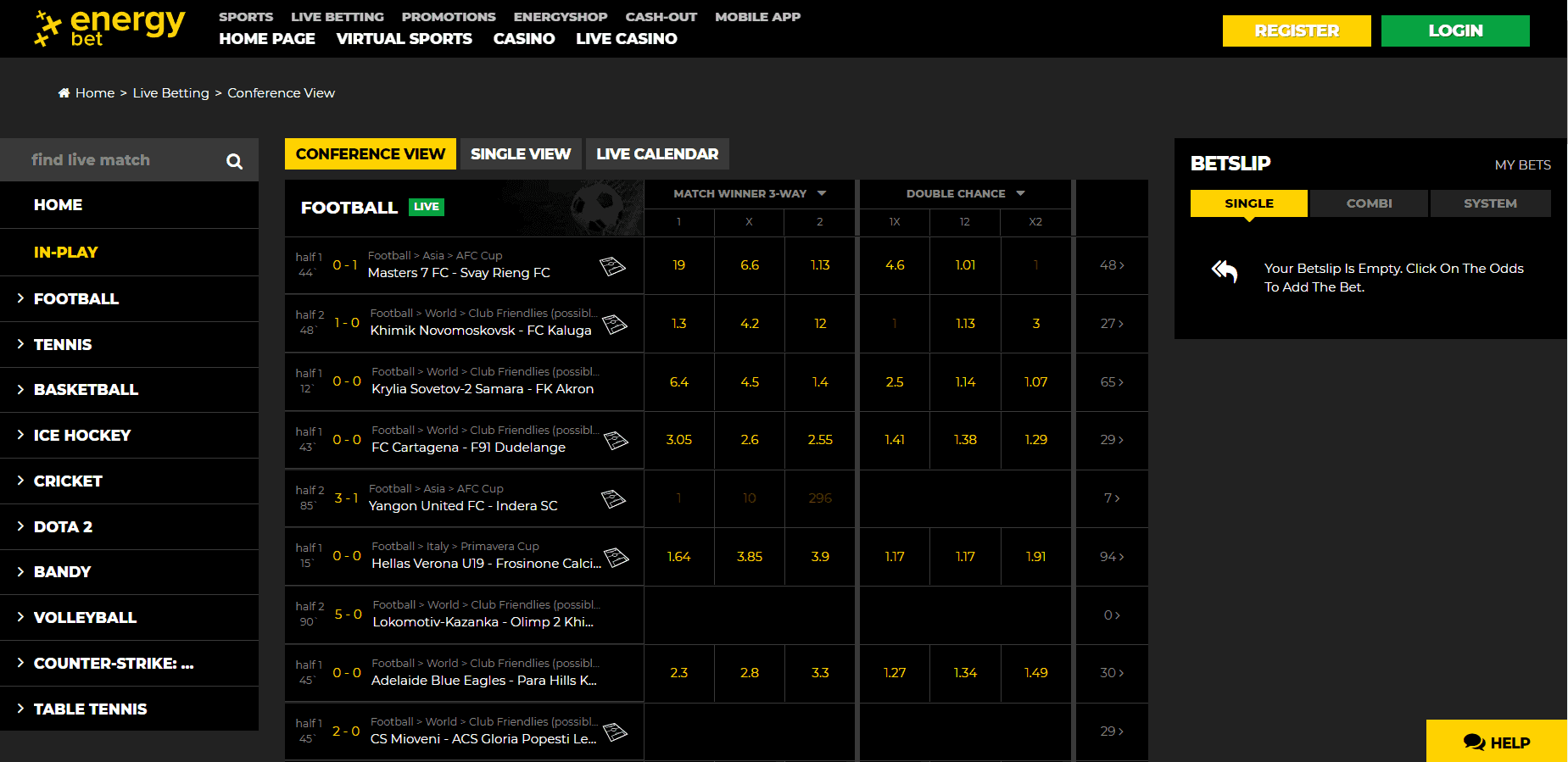The height and width of the screenshot is (762, 1568).
Task: Bet on odds 19 for Masters 7 FC
Action: point(678,265)
